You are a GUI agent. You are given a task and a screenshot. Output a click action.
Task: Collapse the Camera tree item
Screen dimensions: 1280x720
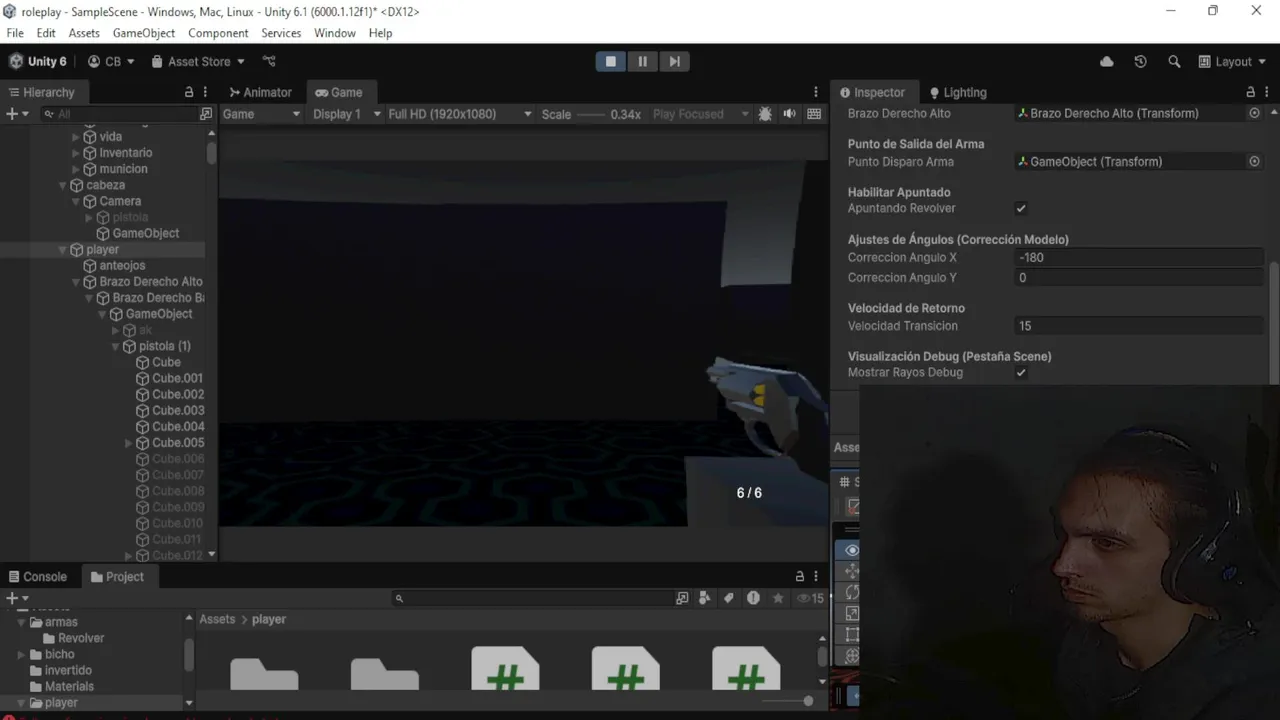tap(76, 201)
